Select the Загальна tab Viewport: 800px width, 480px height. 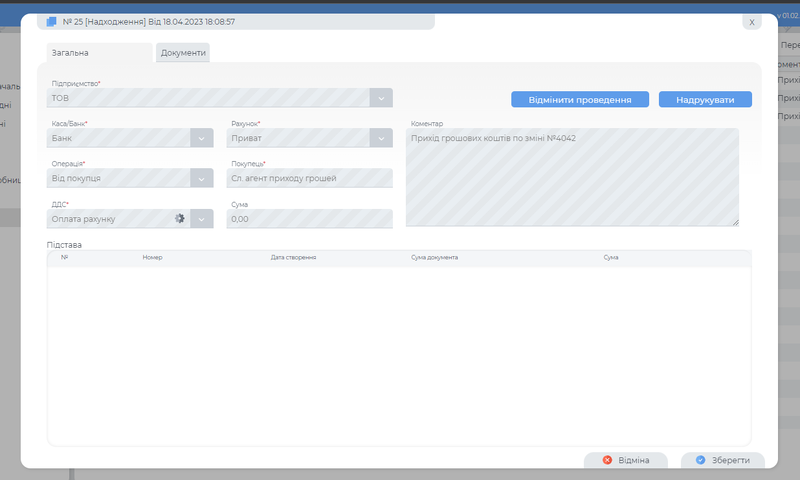99,53
